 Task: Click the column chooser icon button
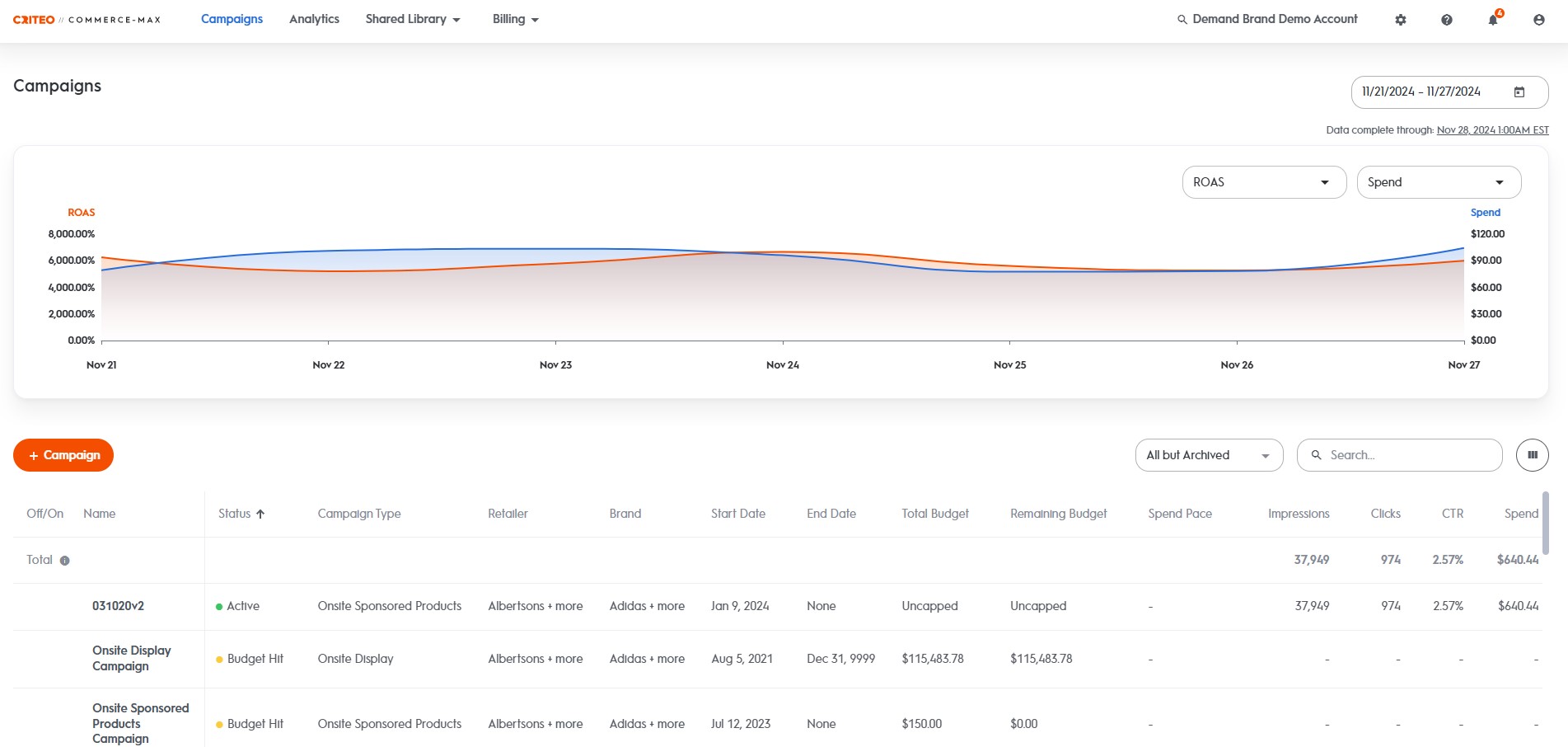point(1532,455)
